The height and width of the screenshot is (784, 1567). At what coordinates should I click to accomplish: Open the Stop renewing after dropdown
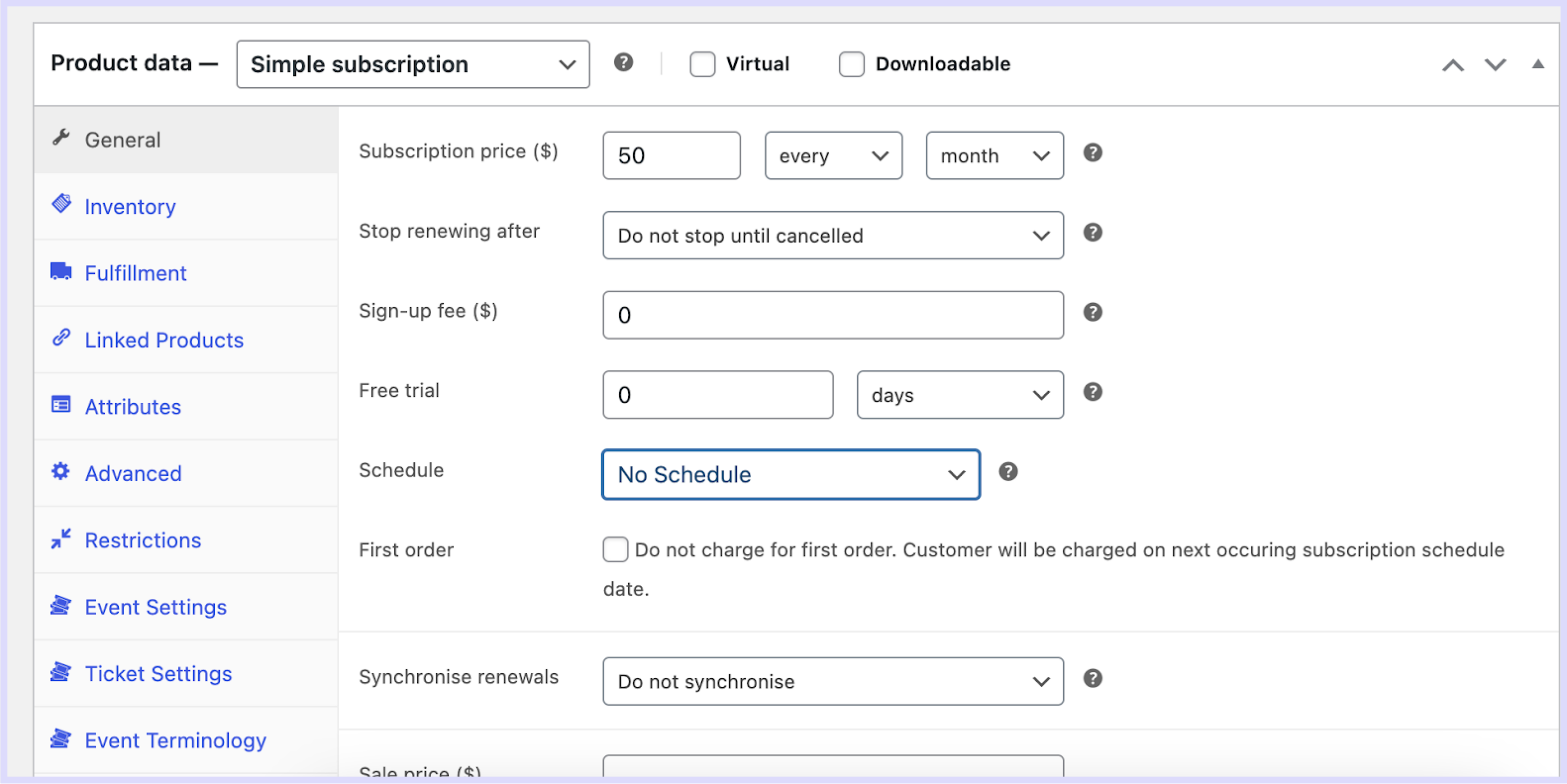(834, 235)
